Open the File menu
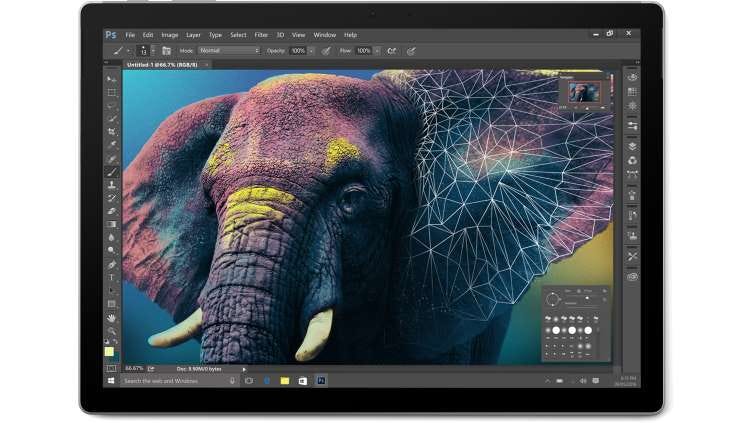 click(130, 35)
